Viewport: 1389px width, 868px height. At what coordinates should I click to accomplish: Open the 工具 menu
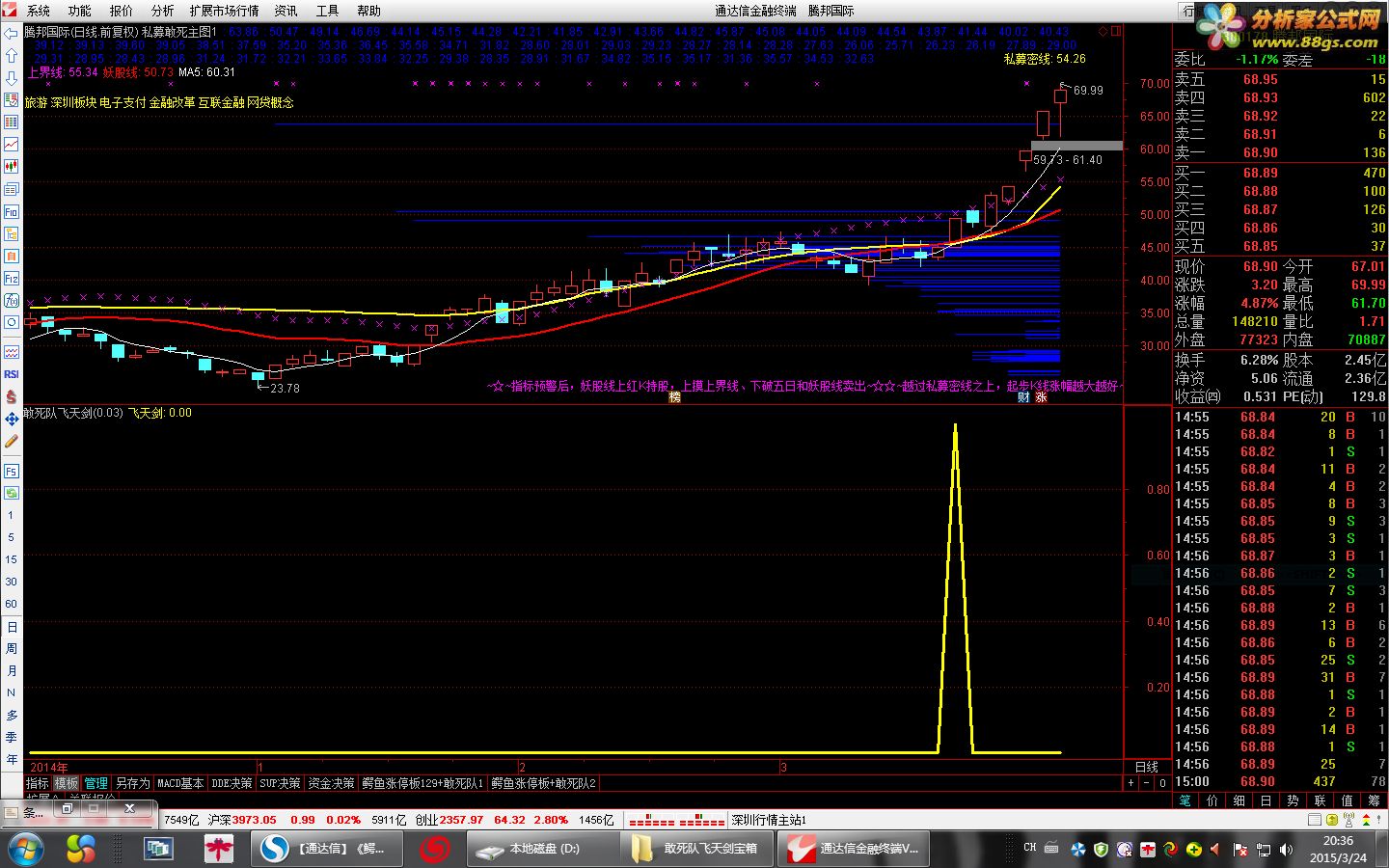[x=328, y=11]
